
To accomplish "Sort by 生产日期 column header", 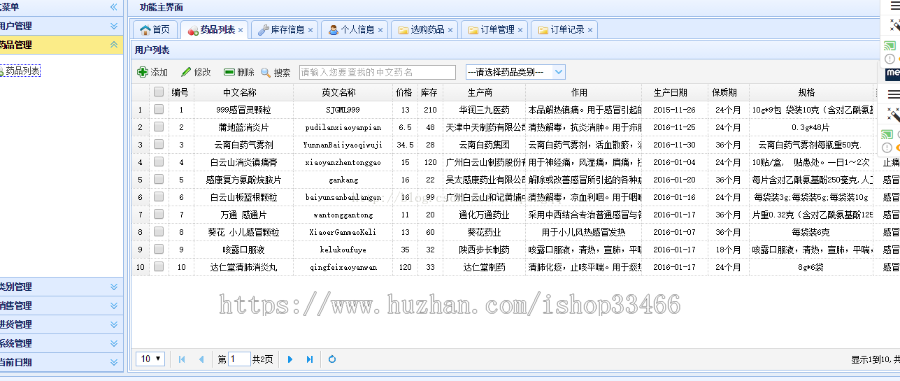I will click(x=674, y=92).
